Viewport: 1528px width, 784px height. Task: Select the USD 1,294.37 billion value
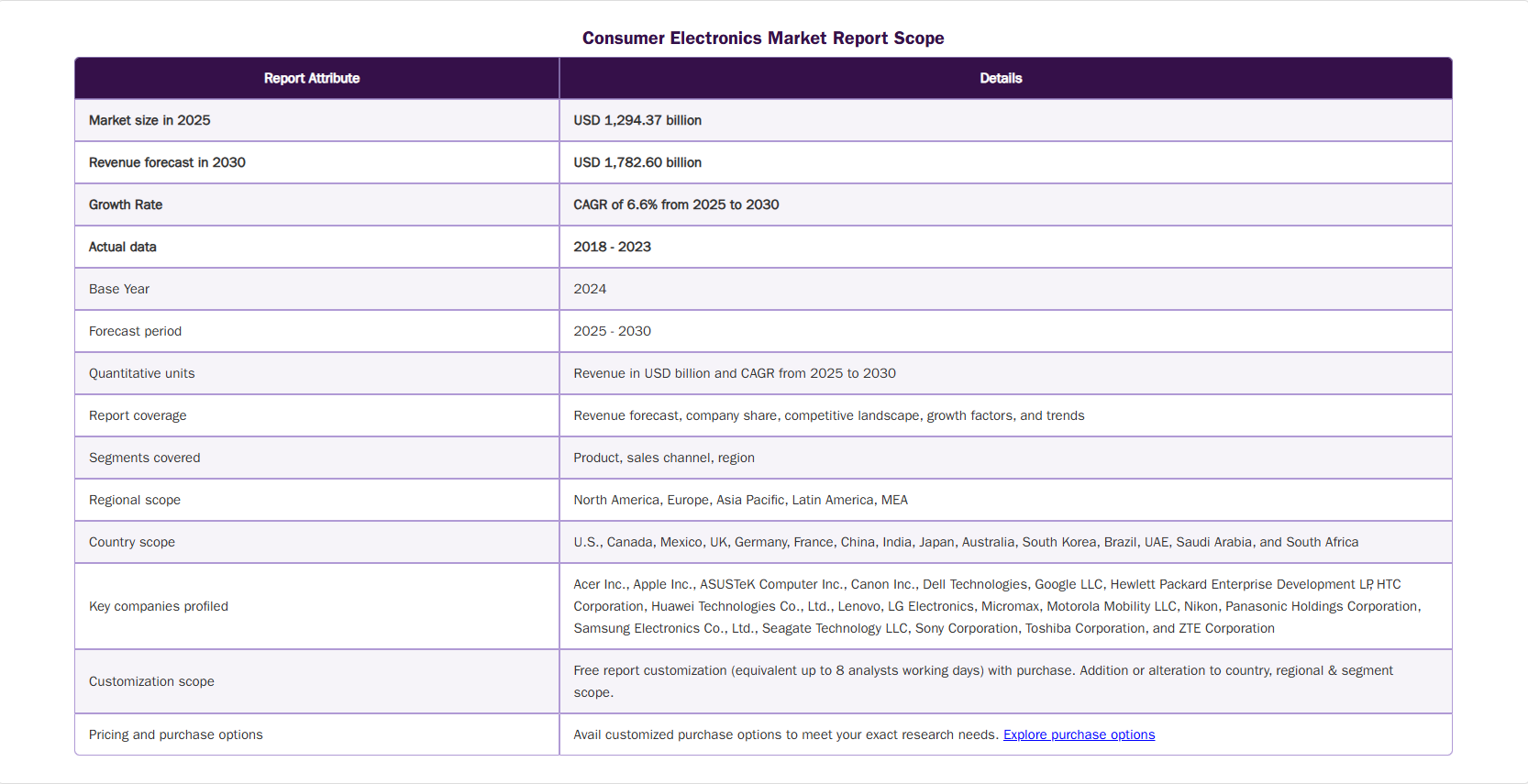click(x=637, y=120)
